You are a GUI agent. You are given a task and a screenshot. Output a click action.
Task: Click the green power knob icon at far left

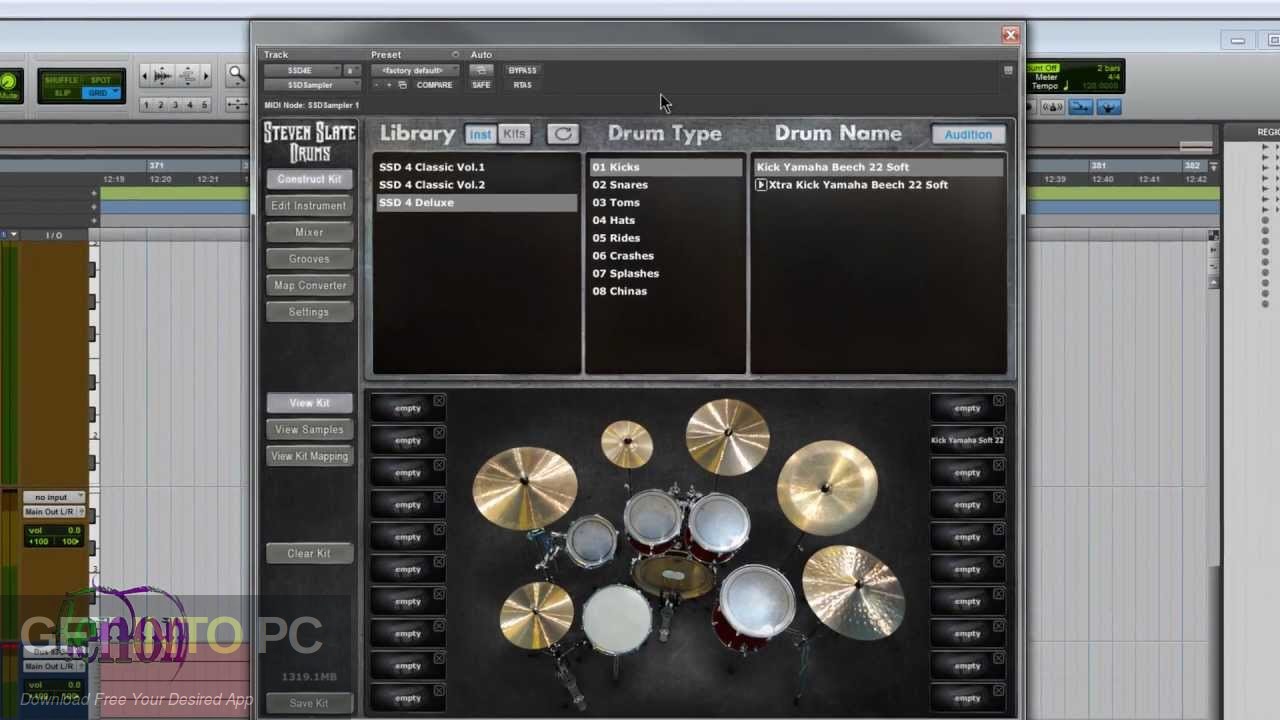8,83
